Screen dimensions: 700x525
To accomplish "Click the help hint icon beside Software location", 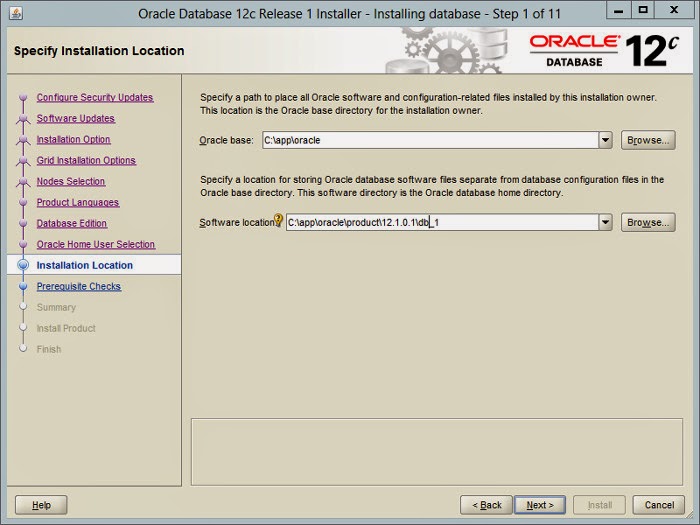I will tap(278, 219).
